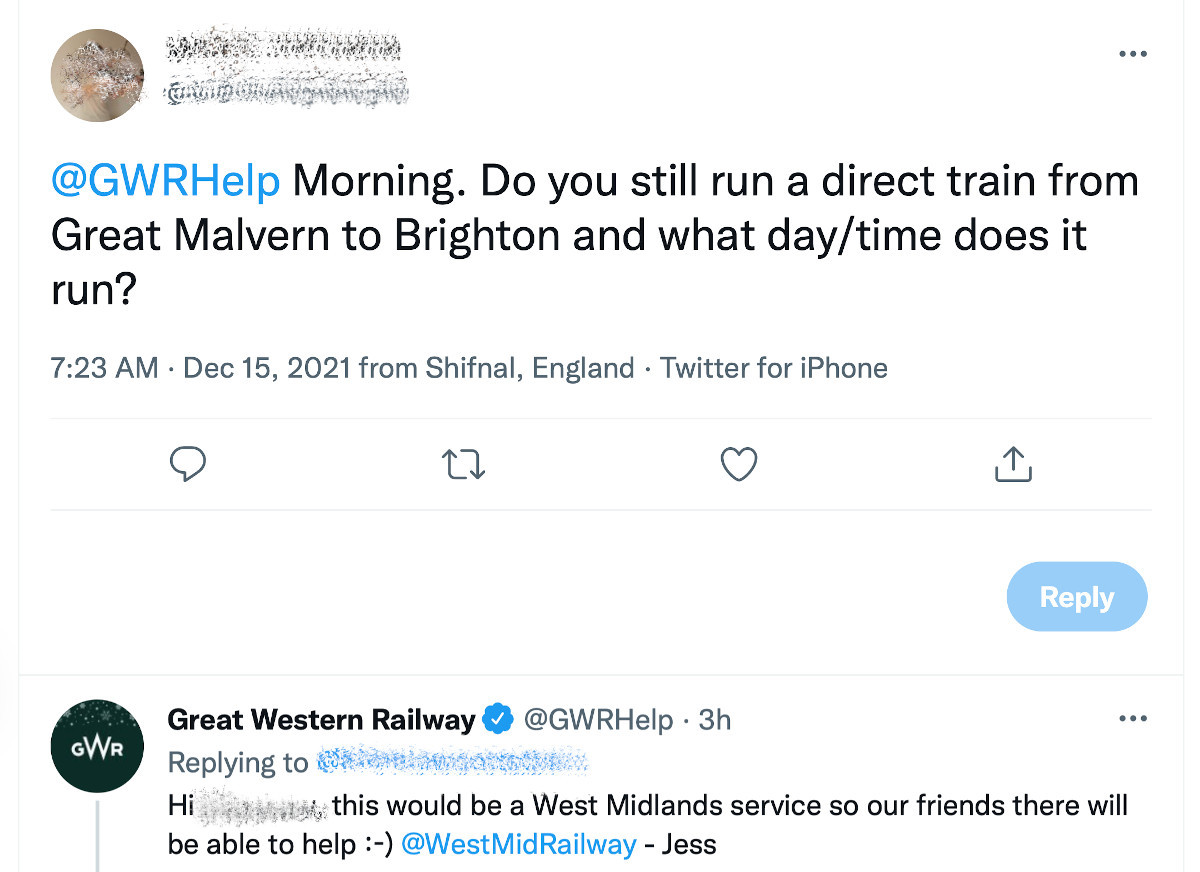1200x872 pixels.
Task: Click the Twitter for iPhone source label
Action: click(774, 368)
